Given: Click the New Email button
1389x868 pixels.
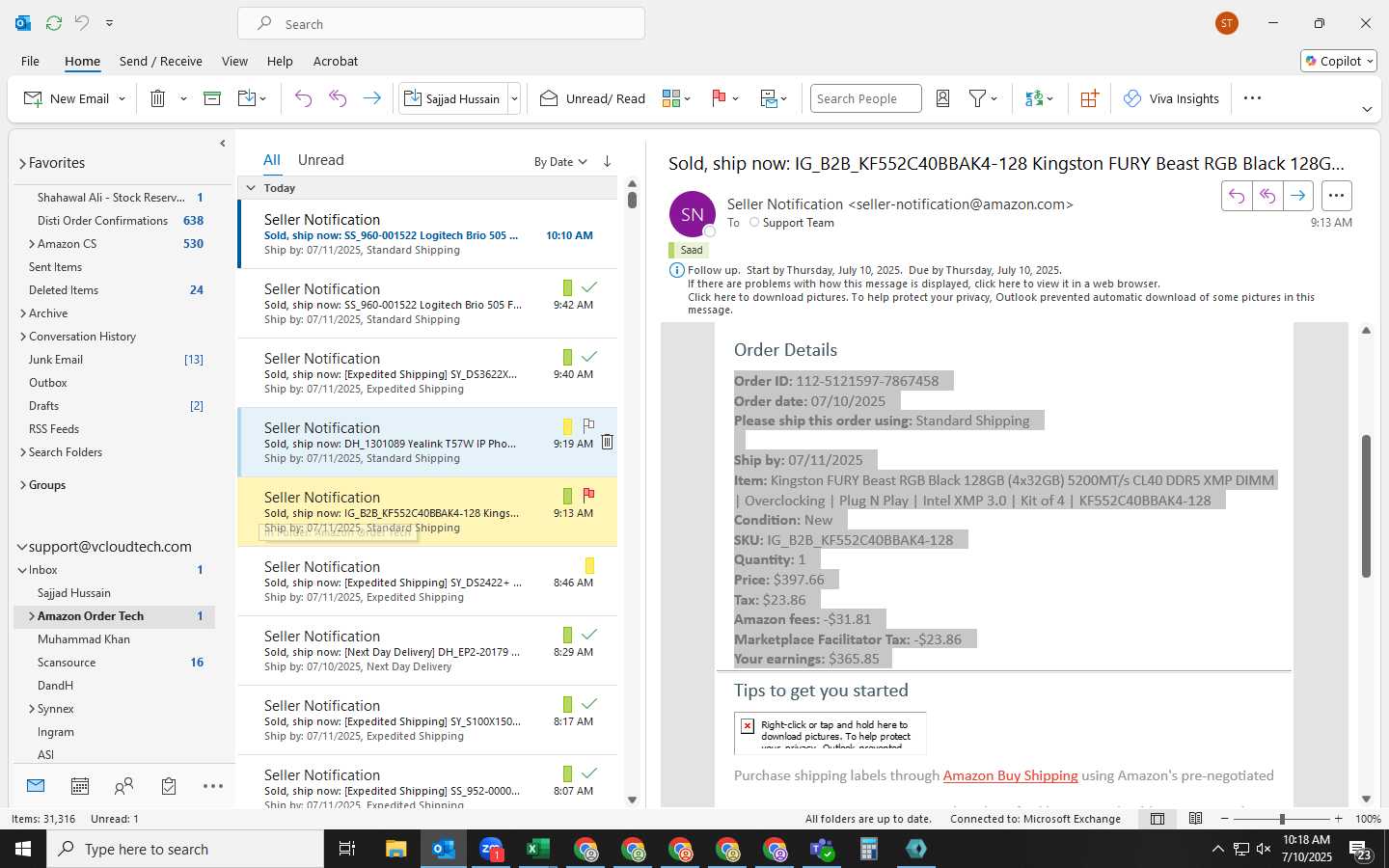Looking at the screenshot, I should (67, 98).
